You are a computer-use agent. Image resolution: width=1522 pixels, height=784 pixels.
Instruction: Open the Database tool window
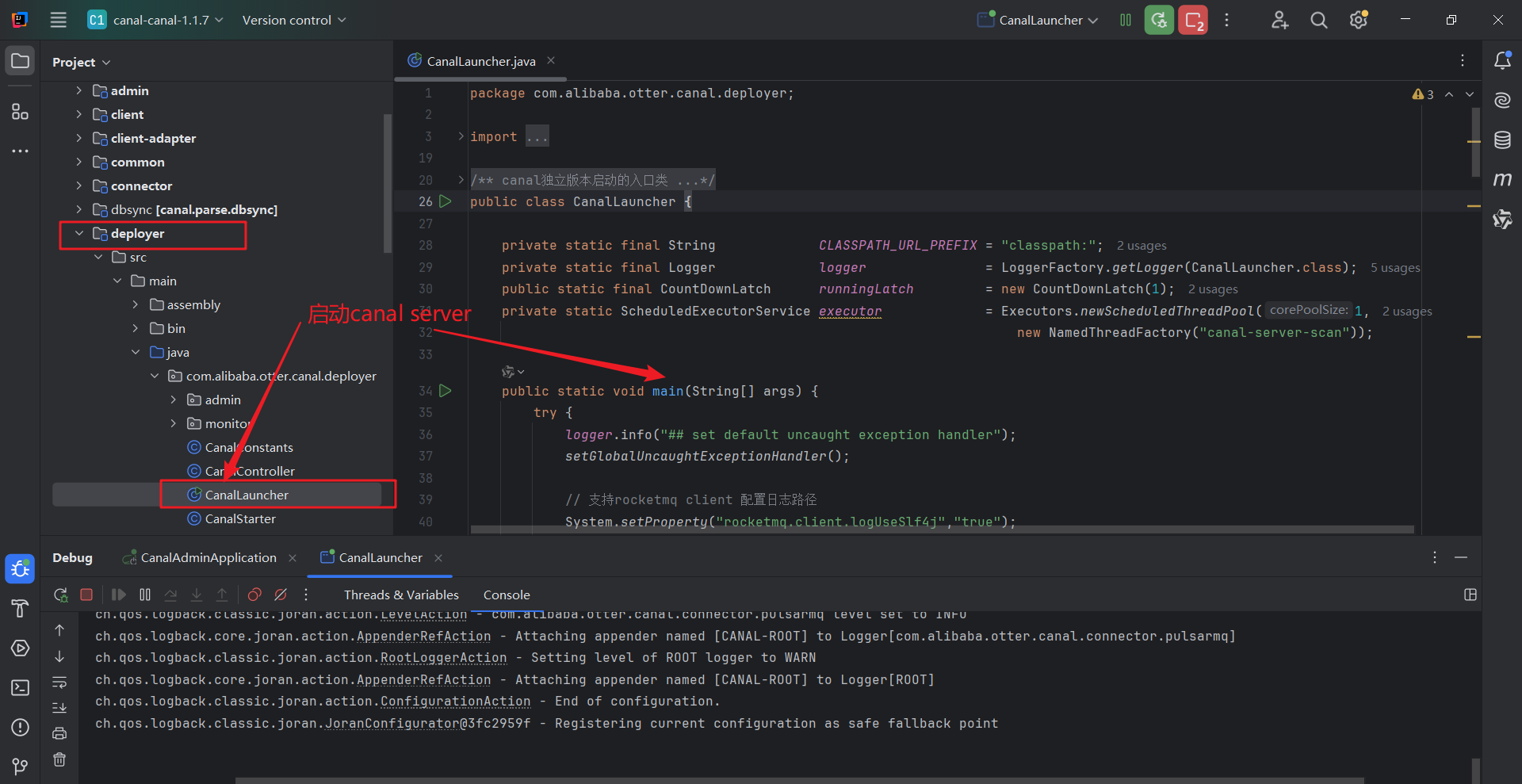pos(1502,140)
